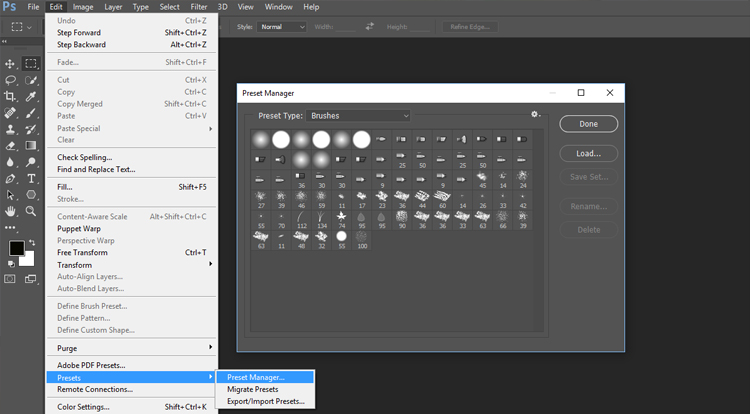Pick the white background color swatch

coord(29,261)
